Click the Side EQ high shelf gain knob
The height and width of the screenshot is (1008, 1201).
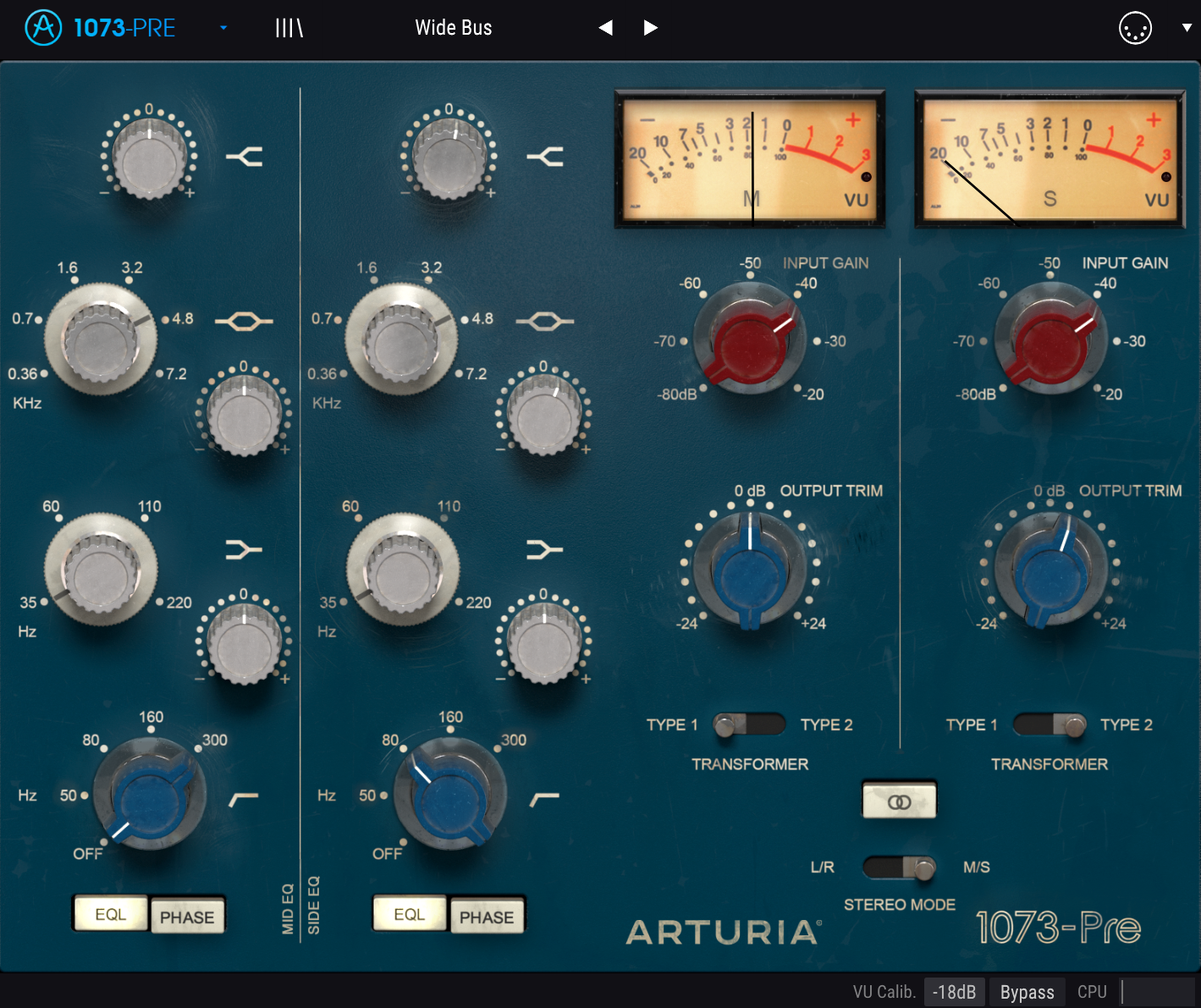[x=449, y=157]
